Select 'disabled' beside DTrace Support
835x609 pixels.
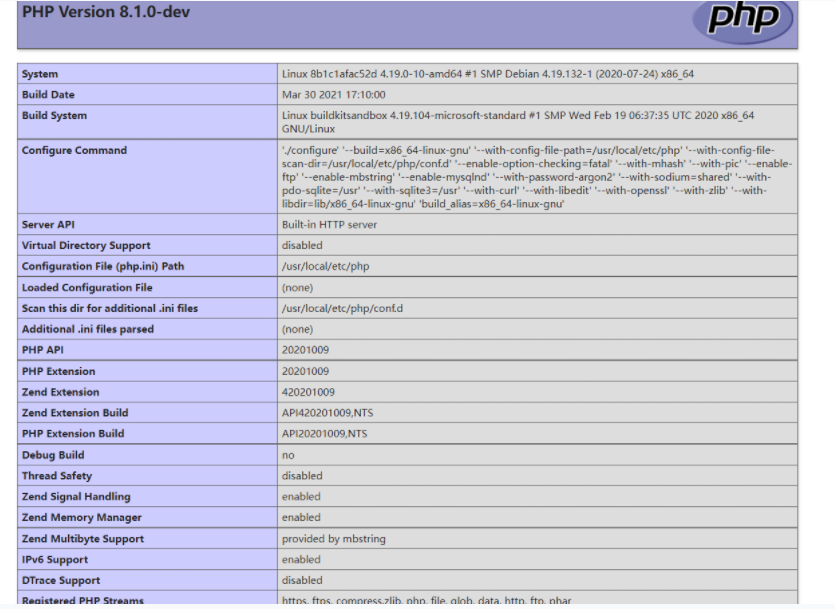point(302,580)
